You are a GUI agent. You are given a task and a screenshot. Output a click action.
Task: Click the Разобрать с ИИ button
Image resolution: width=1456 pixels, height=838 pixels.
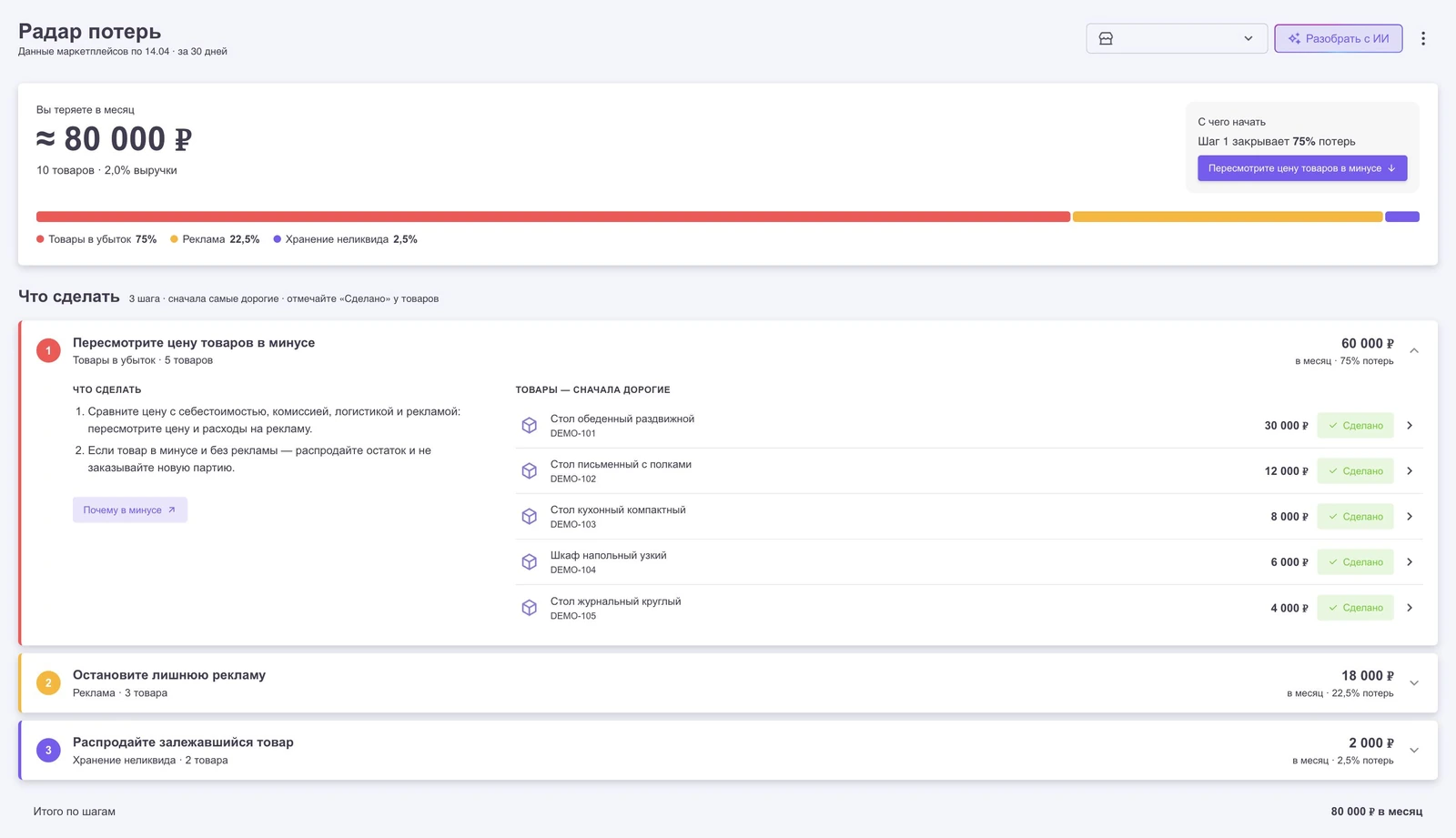(1338, 38)
